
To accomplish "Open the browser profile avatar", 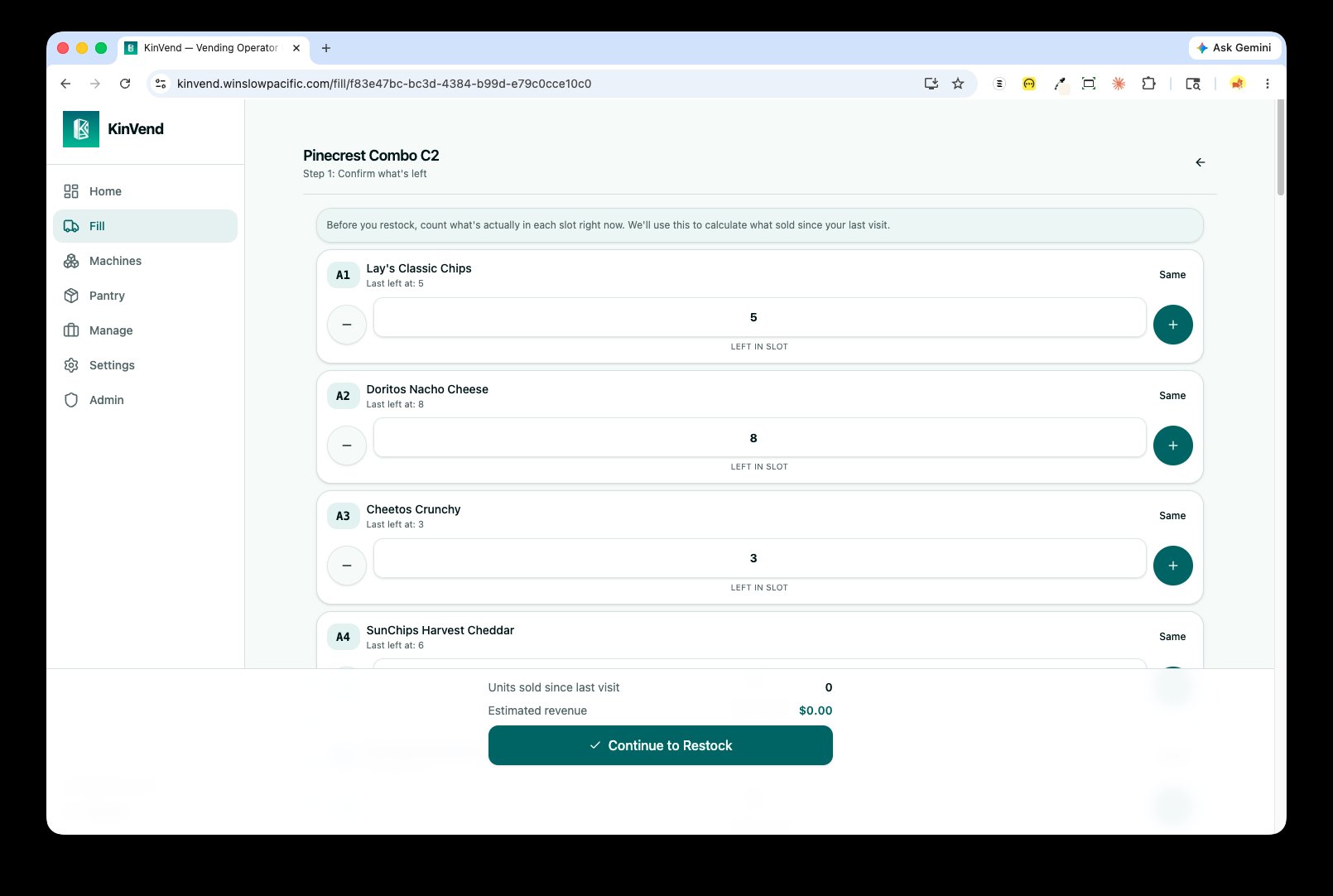I will pyautogui.click(x=1238, y=84).
